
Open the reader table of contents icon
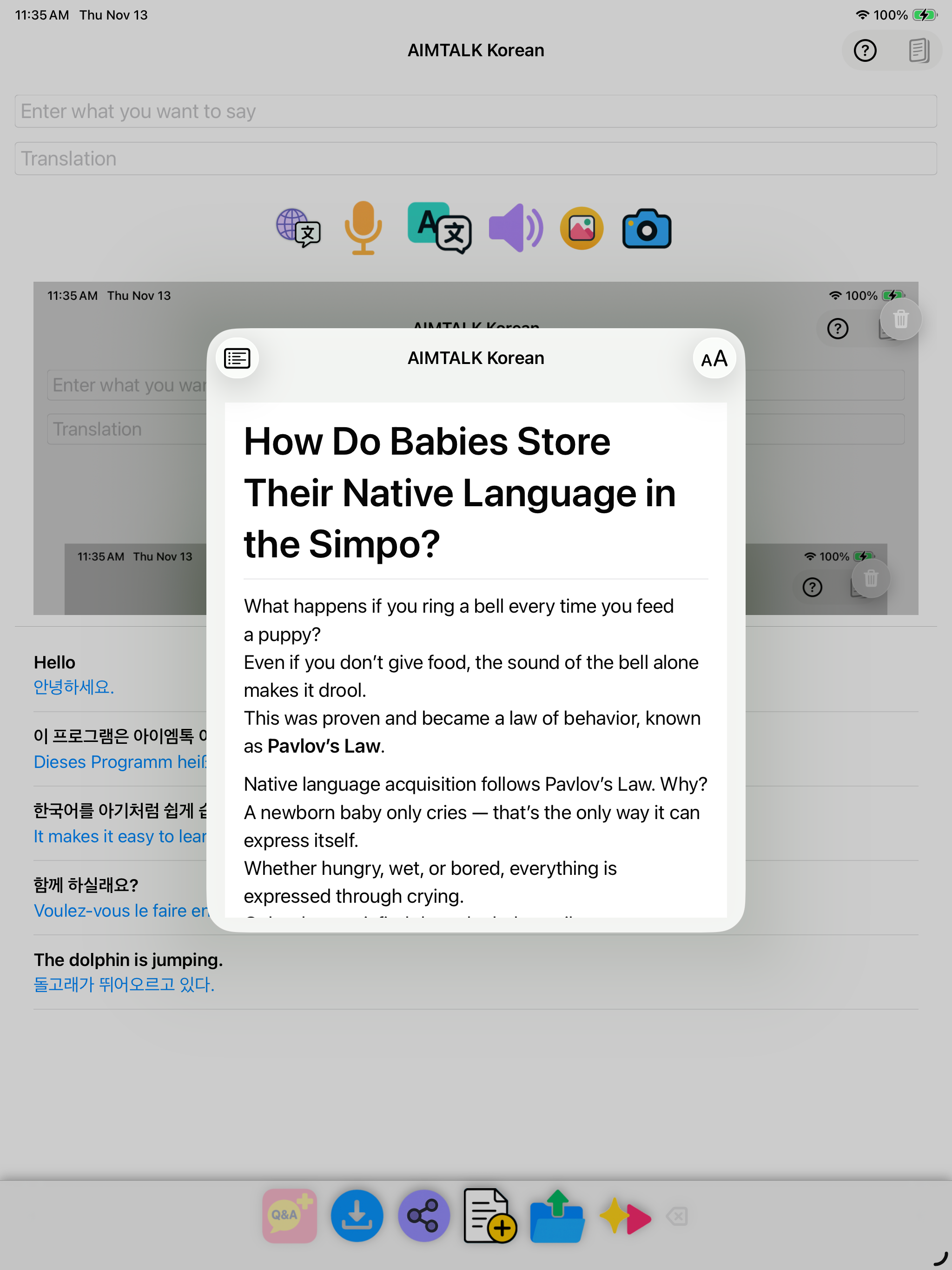(237, 358)
